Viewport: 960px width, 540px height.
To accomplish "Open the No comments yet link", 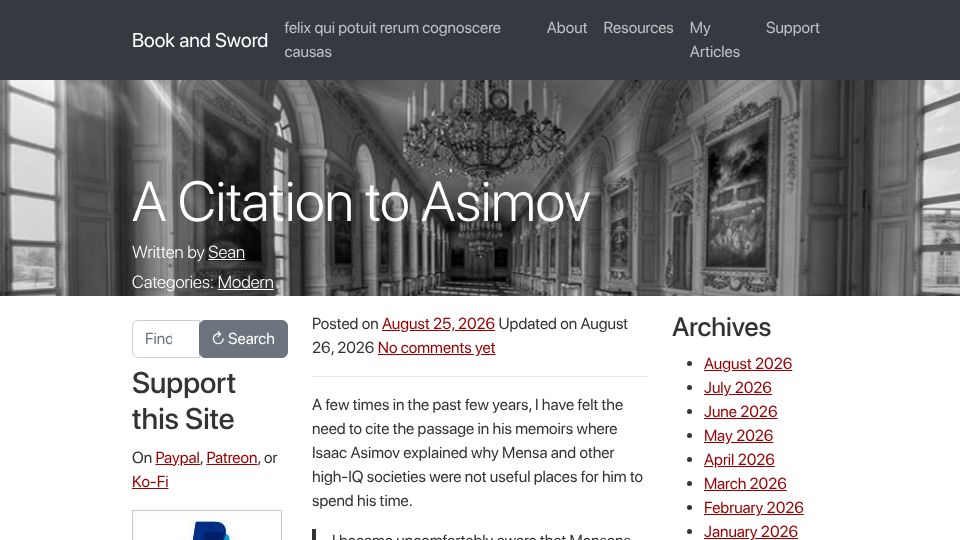I will coord(437,348).
